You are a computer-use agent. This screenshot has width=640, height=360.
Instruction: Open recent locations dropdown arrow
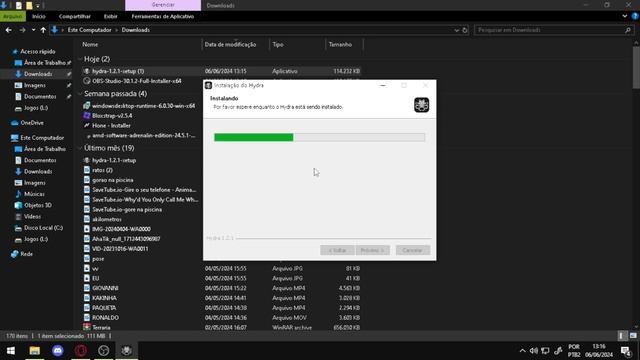33,30
